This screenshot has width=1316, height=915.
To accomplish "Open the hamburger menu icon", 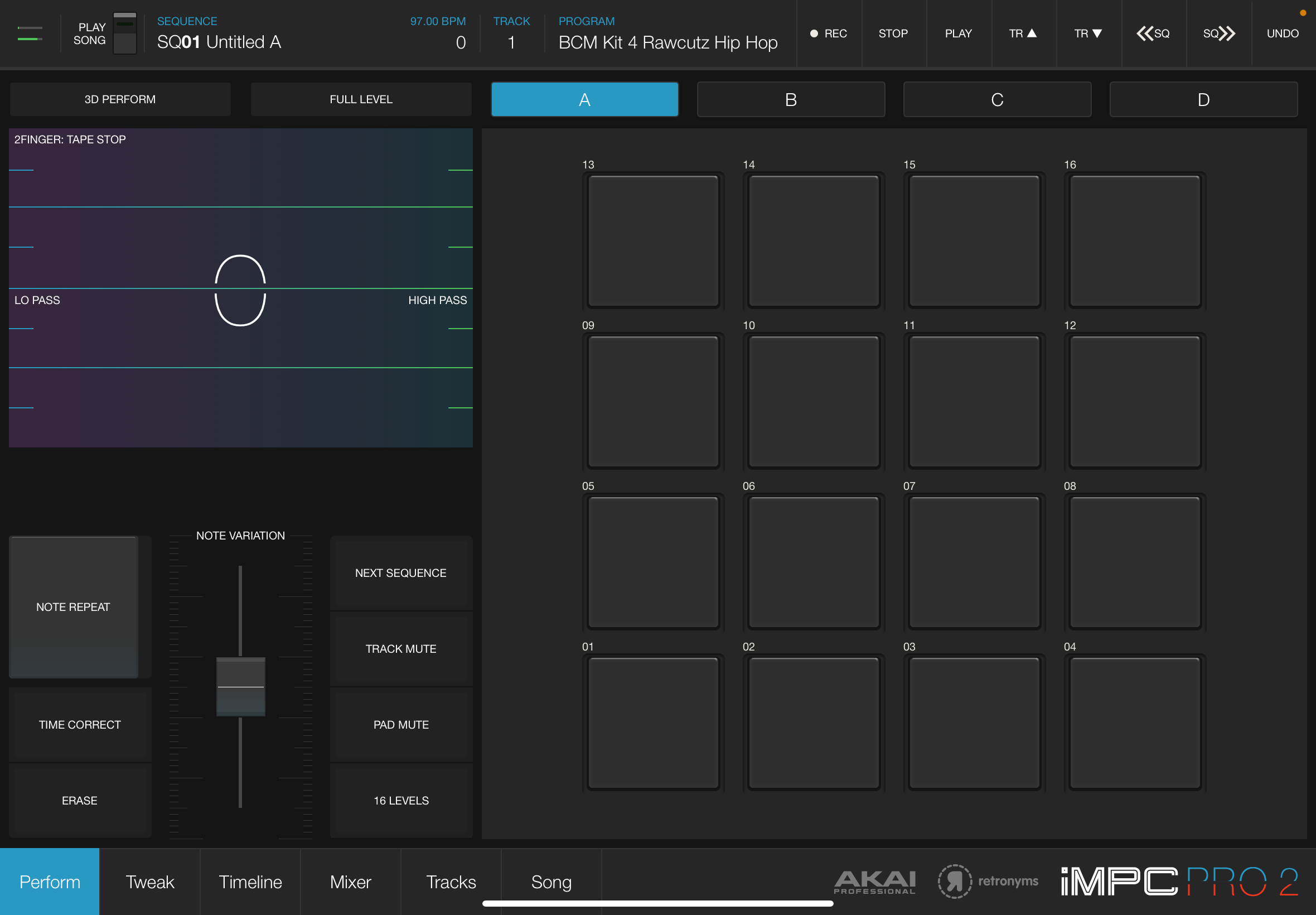I will click(30, 33).
